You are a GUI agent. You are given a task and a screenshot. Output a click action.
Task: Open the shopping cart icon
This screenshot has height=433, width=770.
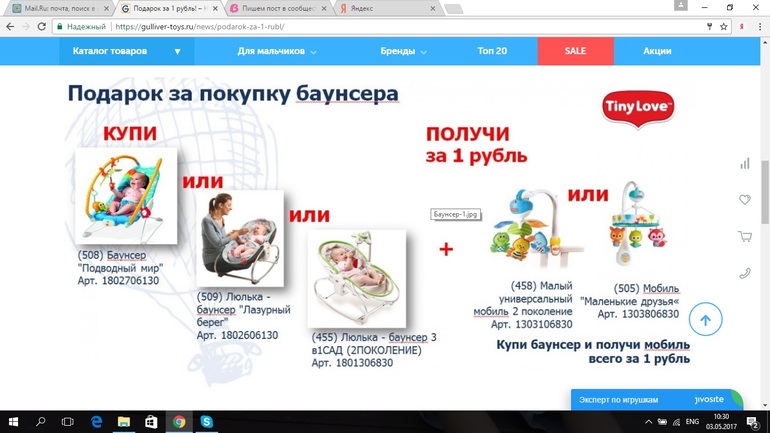744,237
